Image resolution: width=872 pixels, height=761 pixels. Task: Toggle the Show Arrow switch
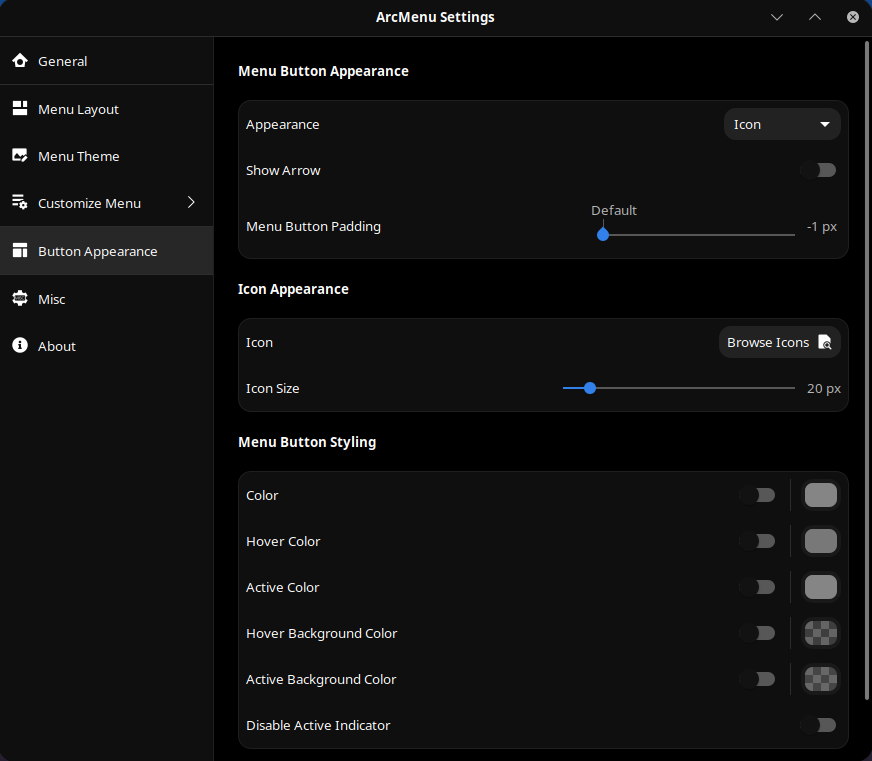pos(818,170)
